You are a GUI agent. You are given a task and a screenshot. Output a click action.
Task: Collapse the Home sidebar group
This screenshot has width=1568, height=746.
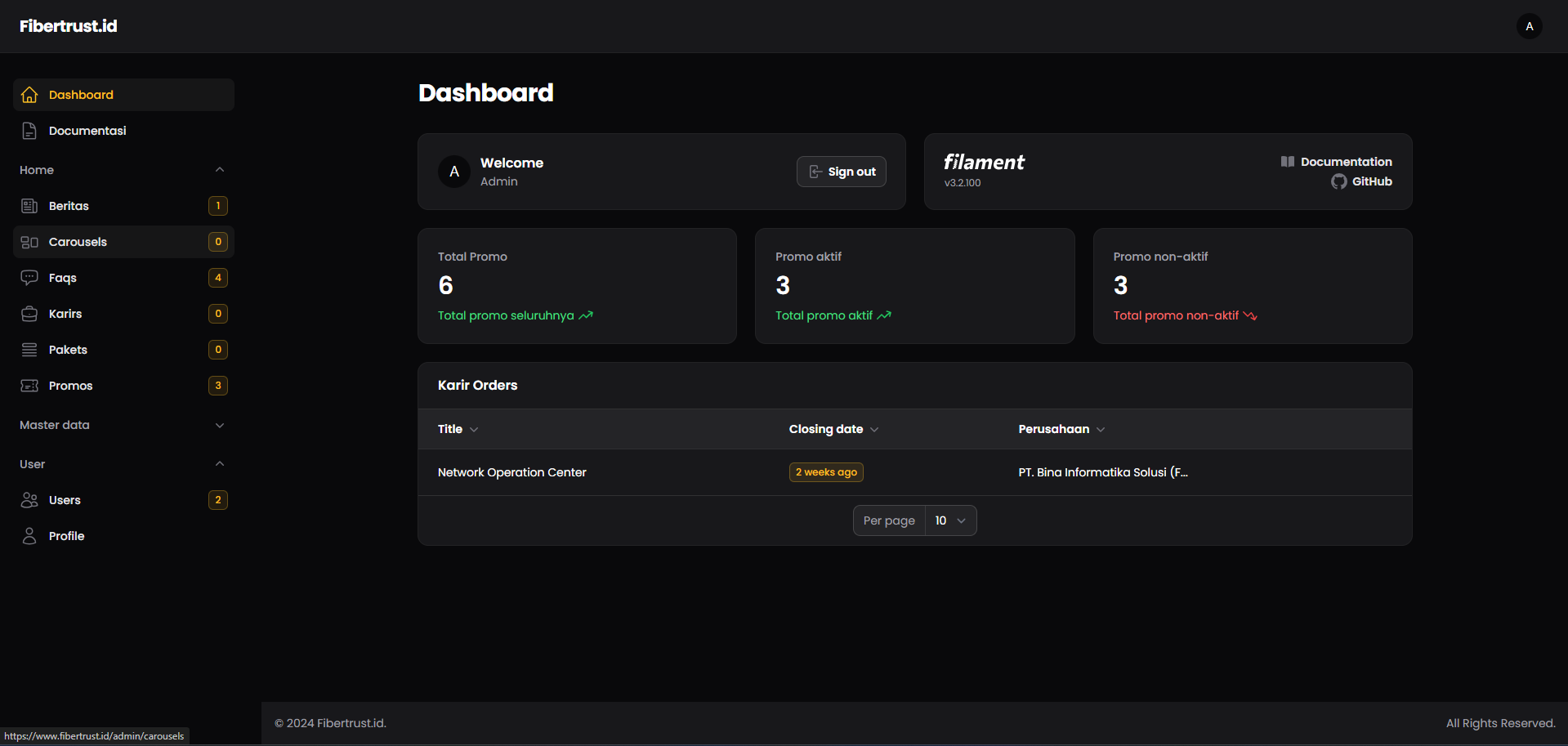click(219, 170)
